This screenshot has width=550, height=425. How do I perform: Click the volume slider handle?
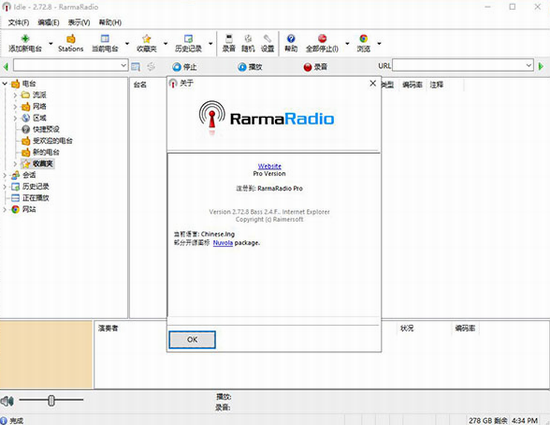point(51,400)
